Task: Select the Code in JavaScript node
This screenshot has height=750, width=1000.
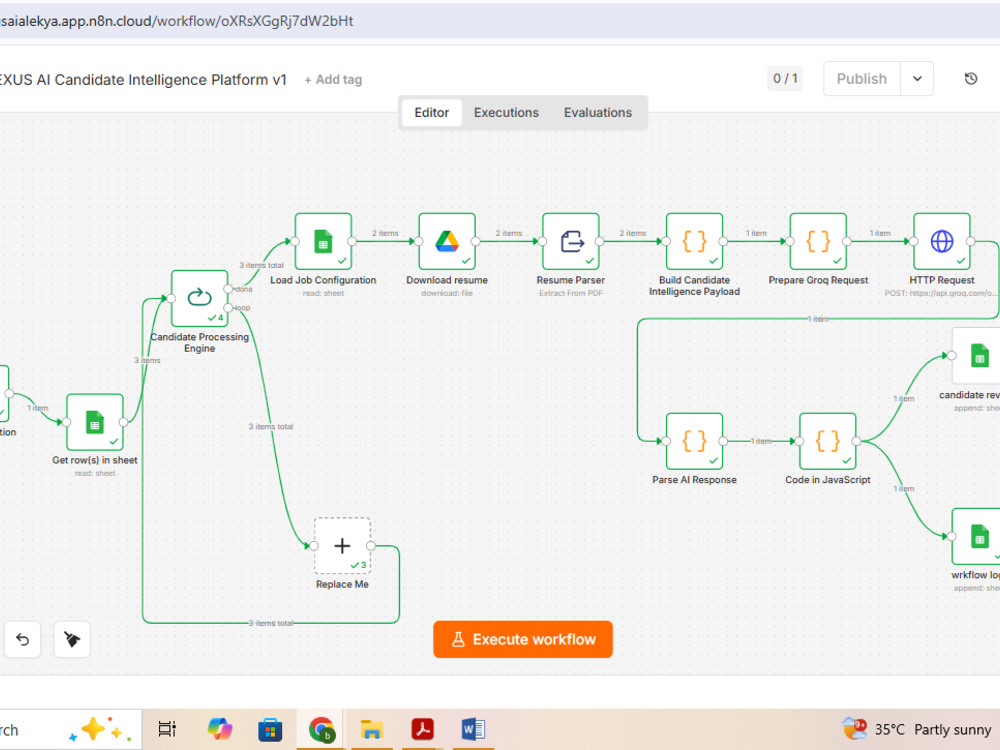Action: coord(828,441)
